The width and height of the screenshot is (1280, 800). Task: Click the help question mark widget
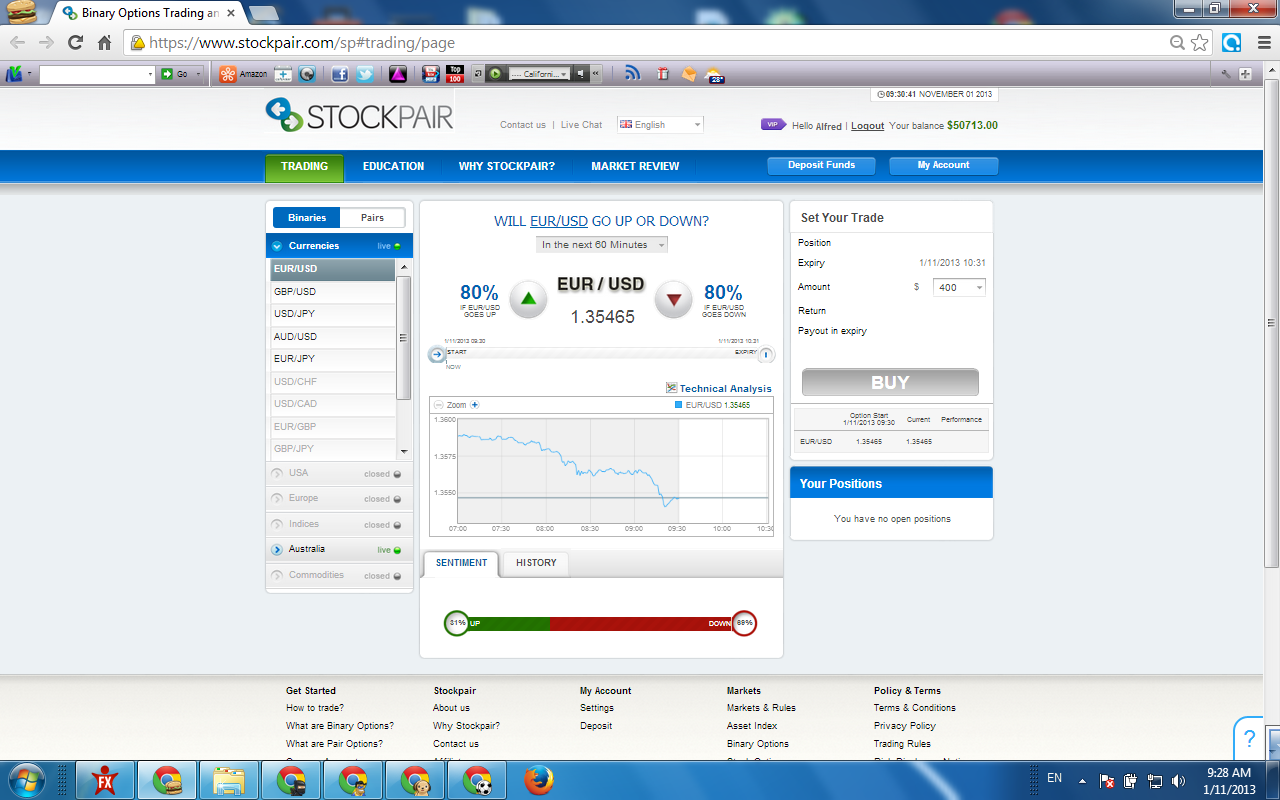[x=1249, y=739]
